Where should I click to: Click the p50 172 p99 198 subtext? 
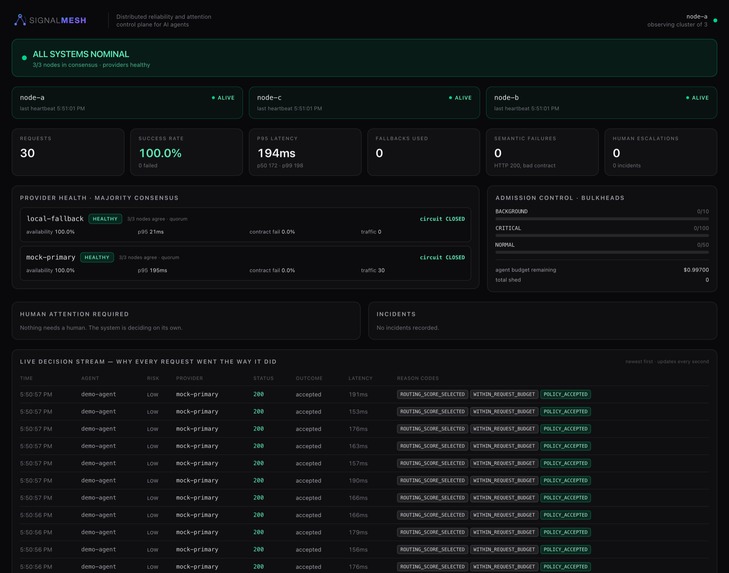[x=280, y=166]
